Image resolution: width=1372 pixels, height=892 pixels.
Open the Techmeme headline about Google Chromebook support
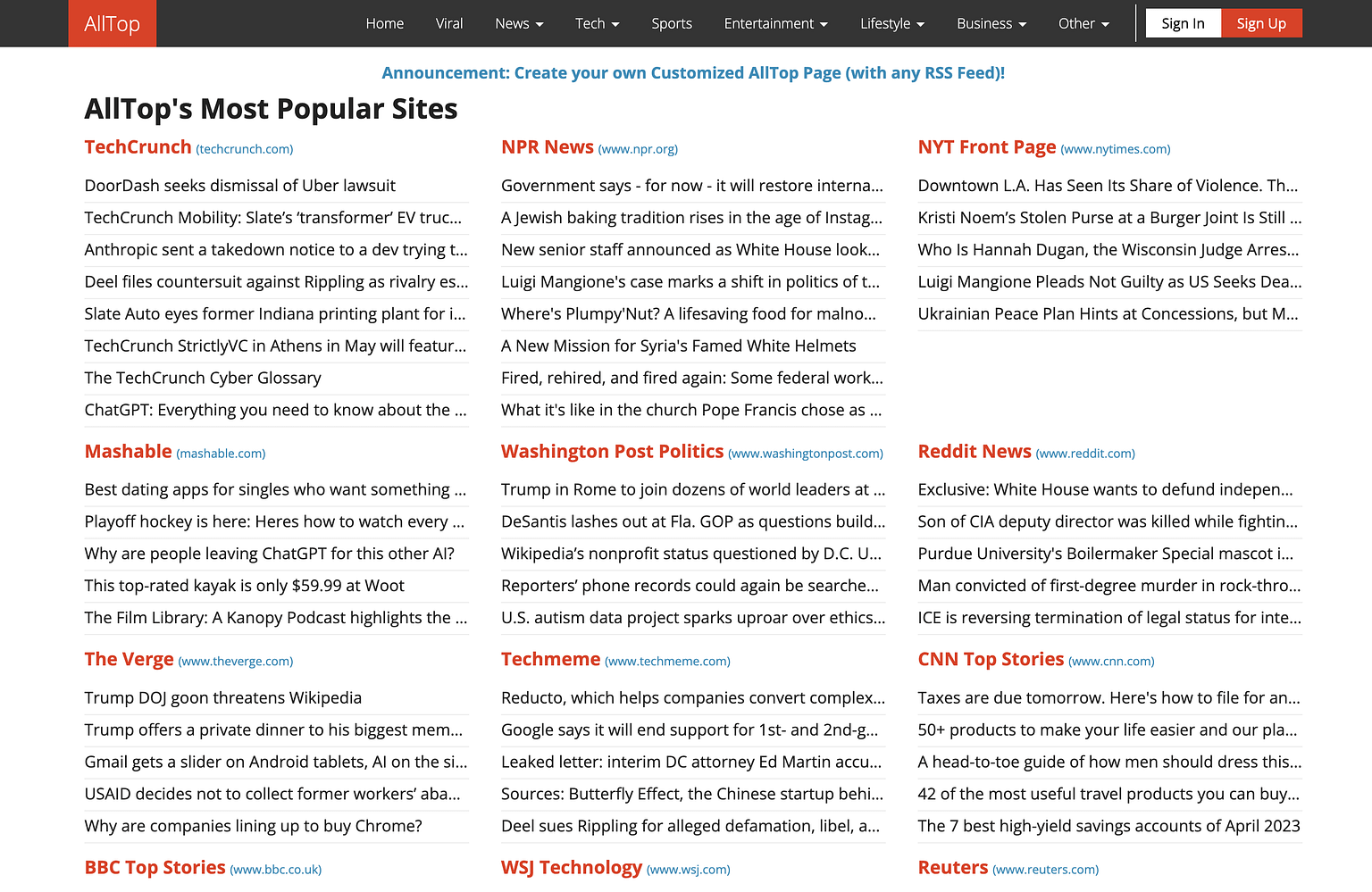(691, 729)
